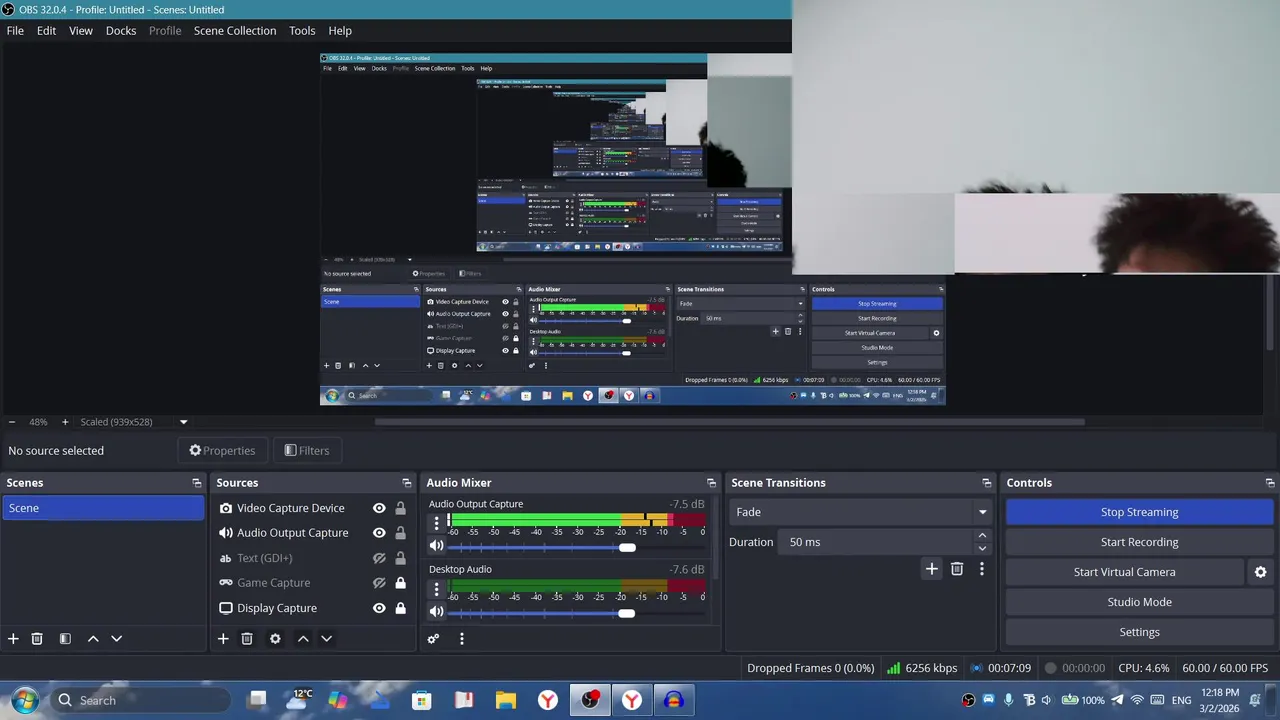1280x720 pixels.
Task: Start the Virtual Camera
Action: tap(1124, 572)
